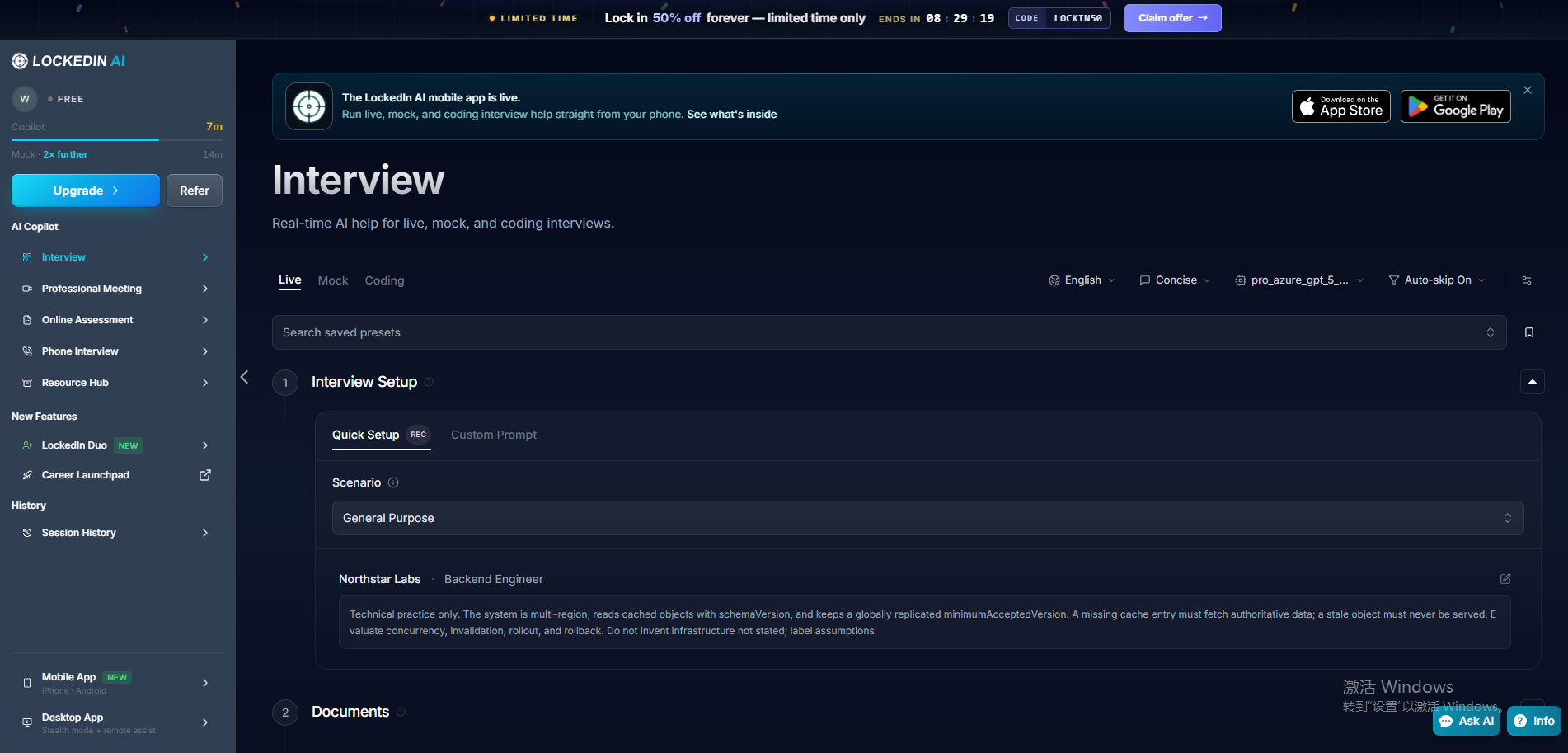
Task: Click the Interview Setup help icon
Action: 429,382
